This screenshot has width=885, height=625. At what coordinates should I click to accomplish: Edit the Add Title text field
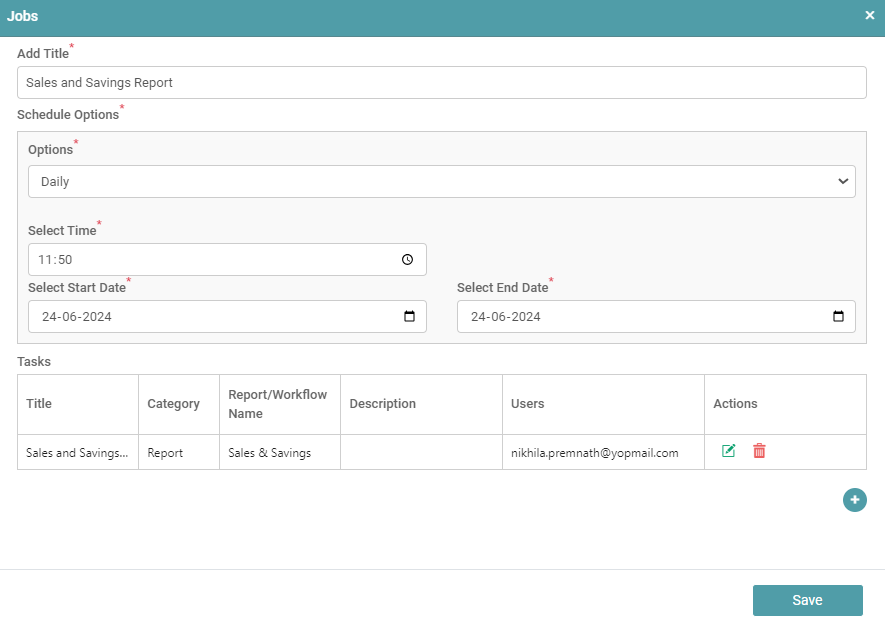coord(441,83)
